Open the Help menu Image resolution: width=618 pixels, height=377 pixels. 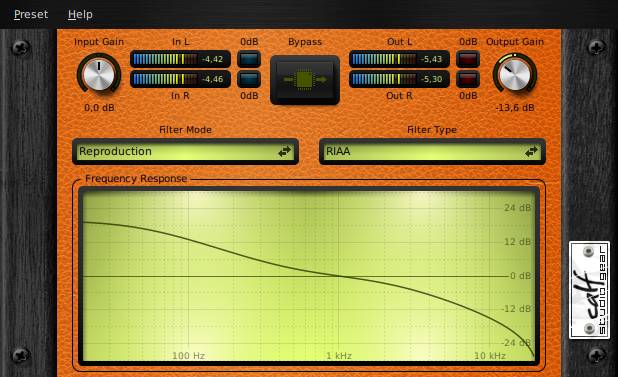(80, 15)
